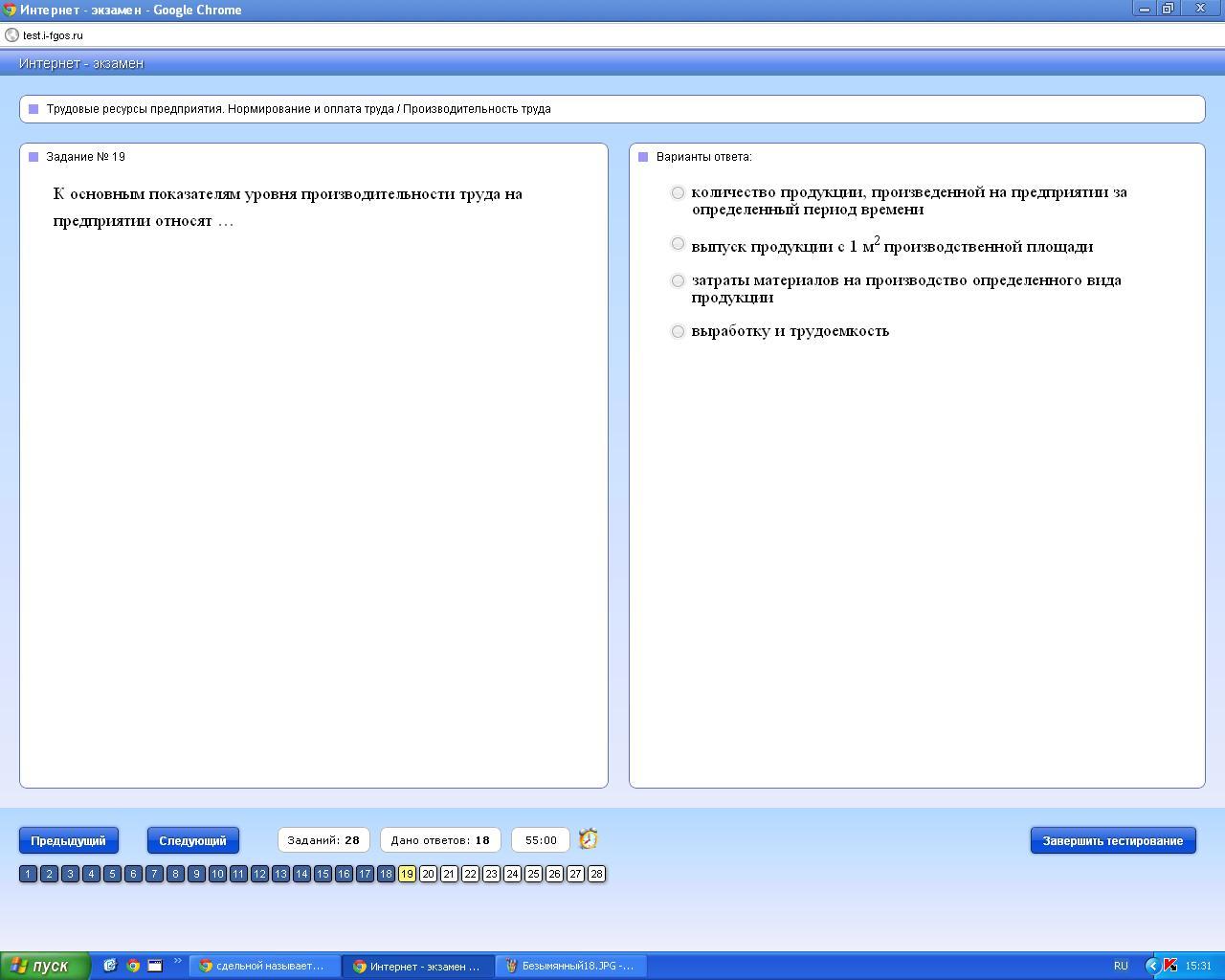This screenshot has height=980, width=1225.
Task: Jump to question number 6
Action: (133, 874)
